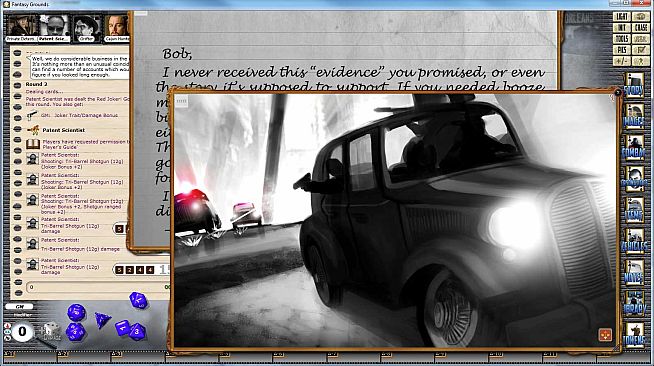Click the small icon button beside TOOLS
The height and width of the screenshot is (366, 654).
tap(641, 39)
